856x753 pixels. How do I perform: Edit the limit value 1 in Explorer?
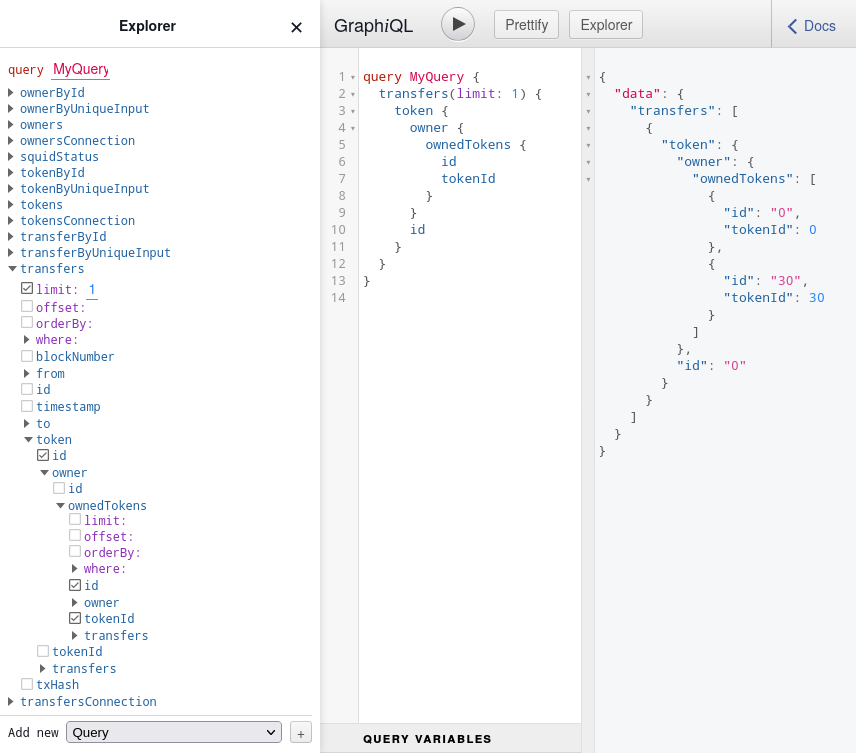pos(92,289)
